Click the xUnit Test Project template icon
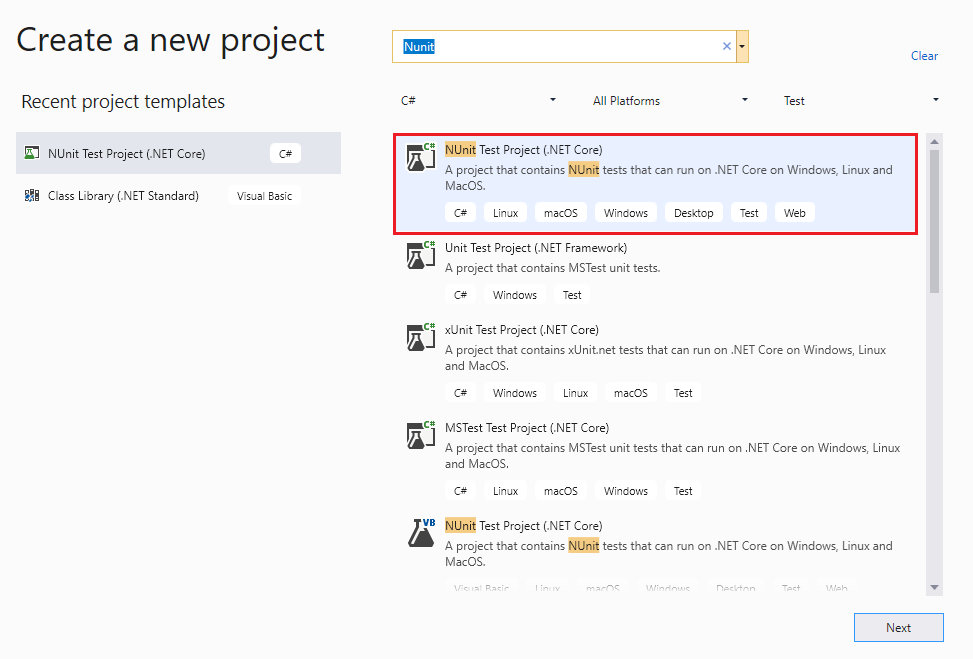The height and width of the screenshot is (659, 973). (420, 337)
